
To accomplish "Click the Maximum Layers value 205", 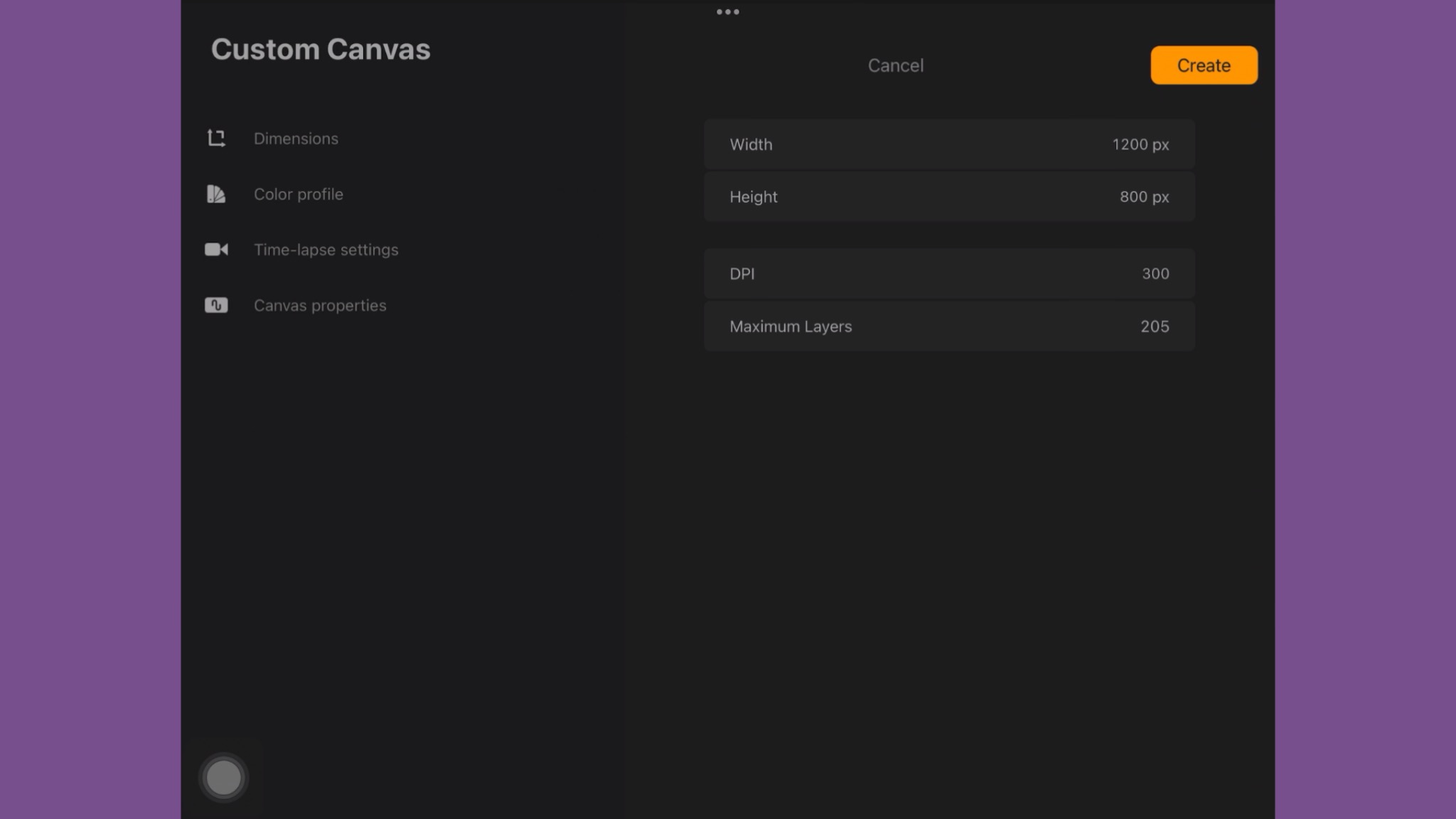I will (1154, 326).
